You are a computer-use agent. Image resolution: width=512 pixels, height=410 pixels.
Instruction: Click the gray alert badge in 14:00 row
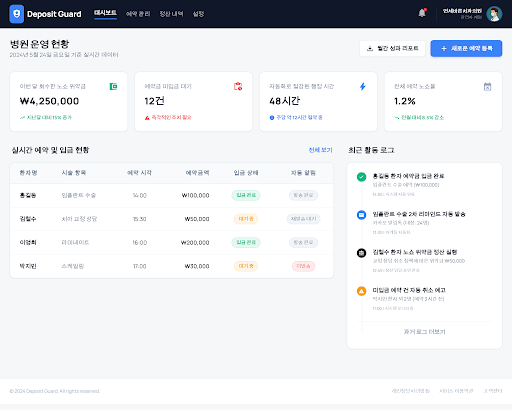tap(303, 195)
